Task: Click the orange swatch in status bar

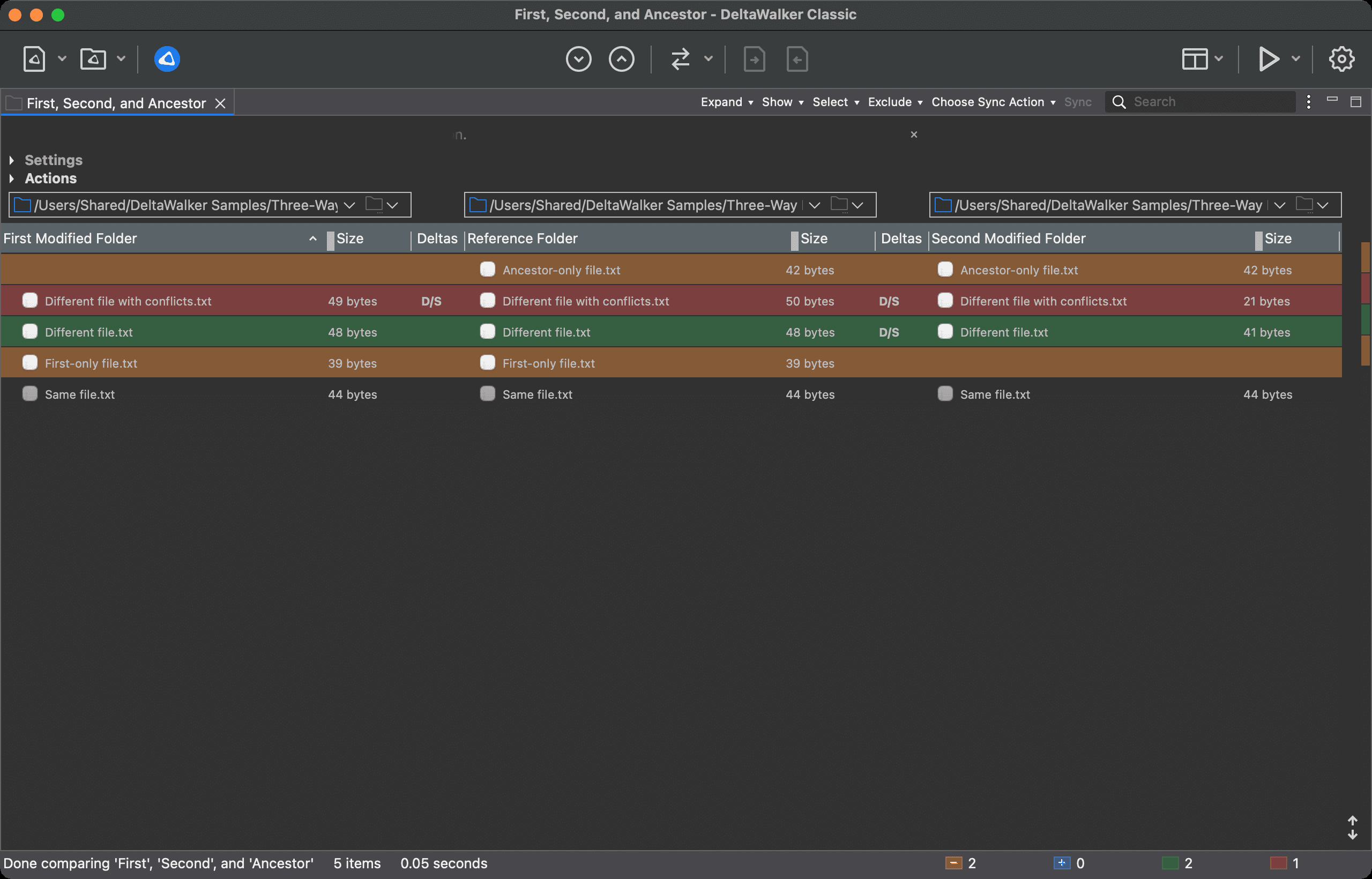Action: (953, 863)
